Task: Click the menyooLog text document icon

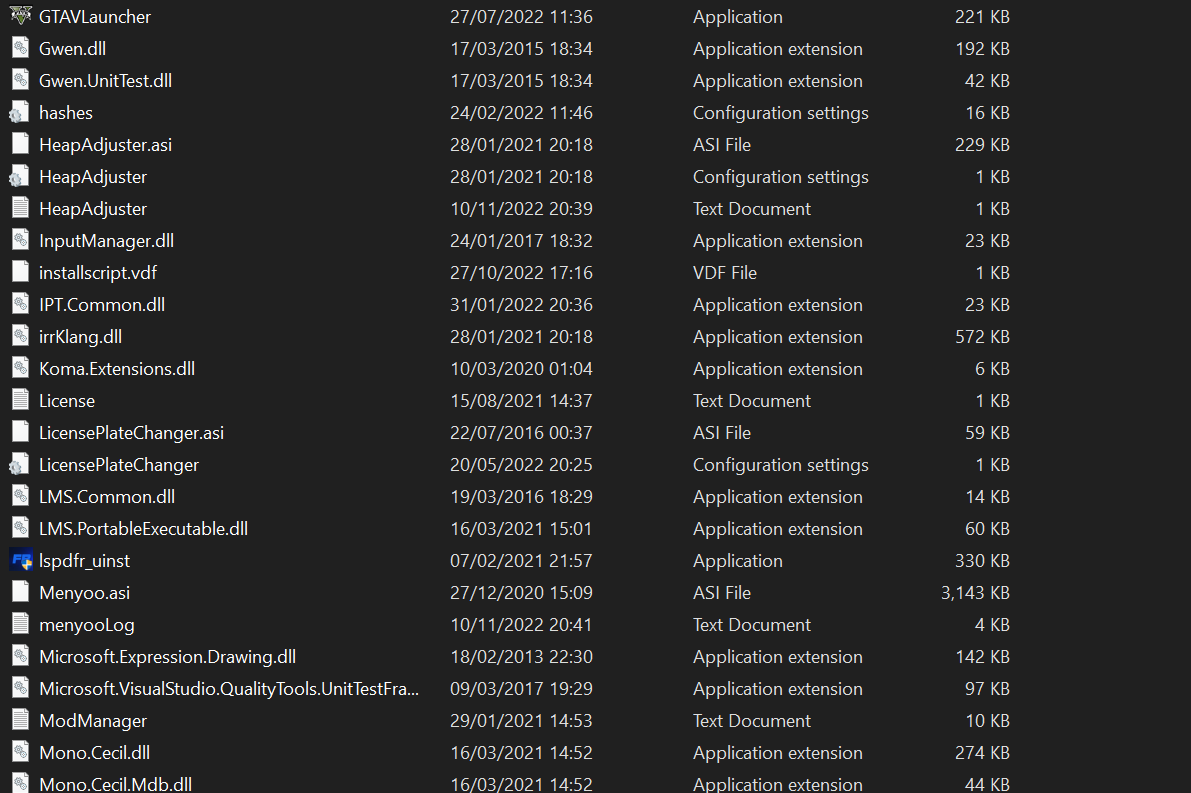Action: click(20, 625)
